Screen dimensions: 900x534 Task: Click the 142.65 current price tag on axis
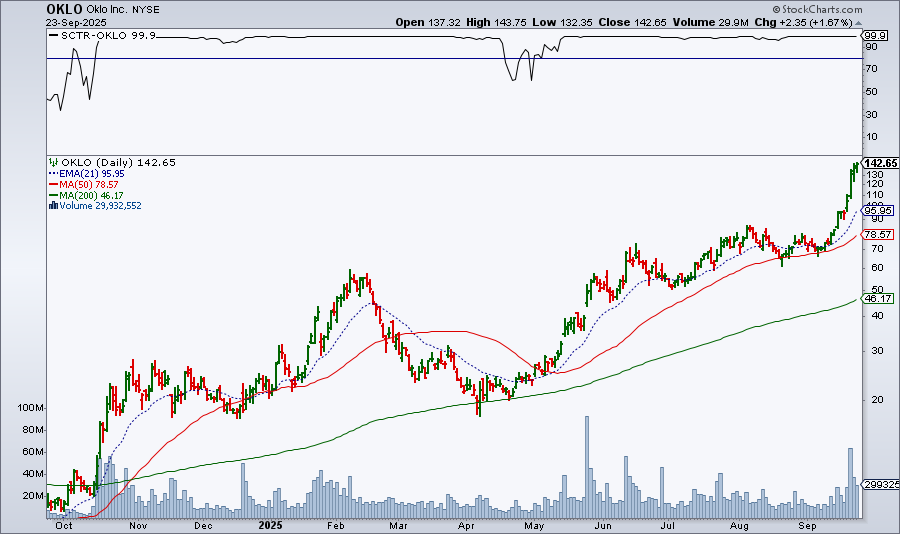[878, 163]
